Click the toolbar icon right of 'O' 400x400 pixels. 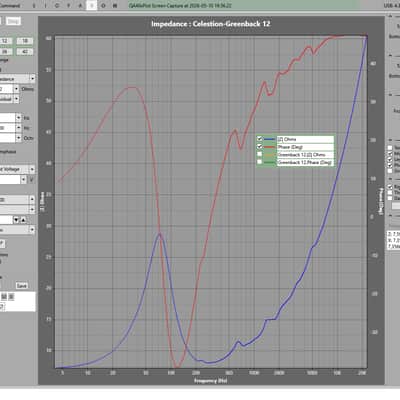tap(115, 6)
